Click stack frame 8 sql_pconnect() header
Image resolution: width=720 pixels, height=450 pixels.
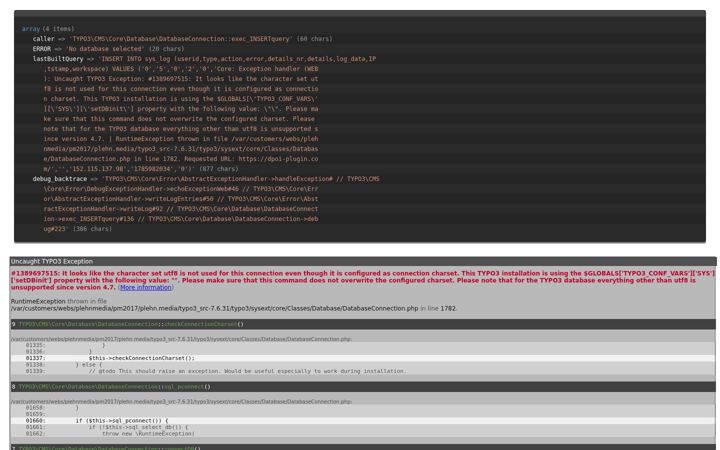tap(363, 387)
